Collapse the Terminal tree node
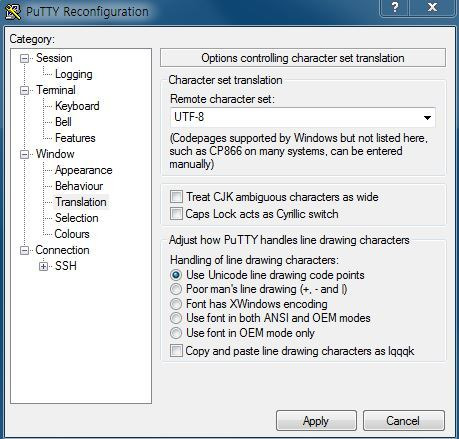The height and width of the screenshot is (439, 459). [x=24, y=90]
